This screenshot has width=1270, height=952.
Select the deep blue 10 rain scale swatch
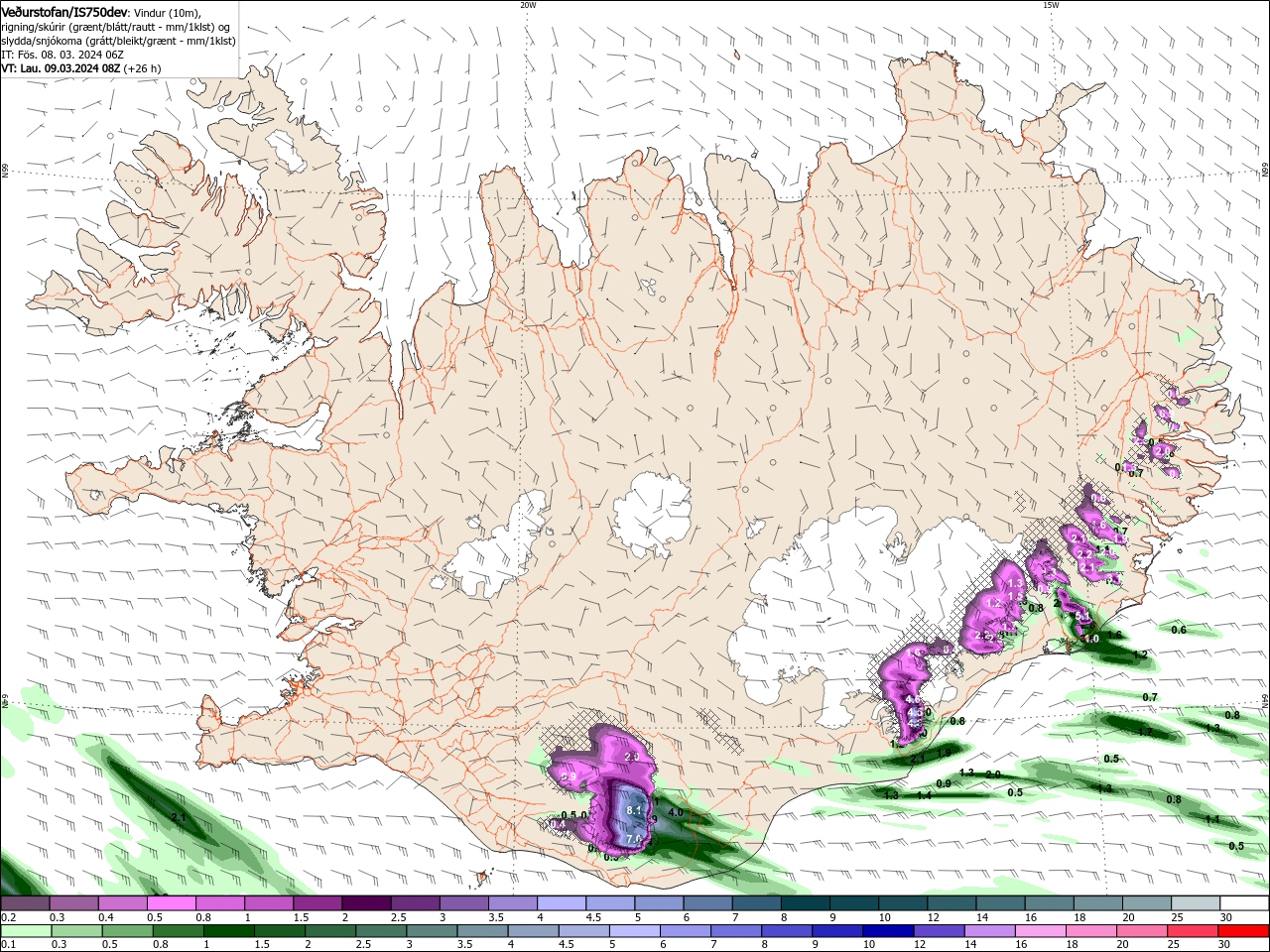(x=889, y=931)
